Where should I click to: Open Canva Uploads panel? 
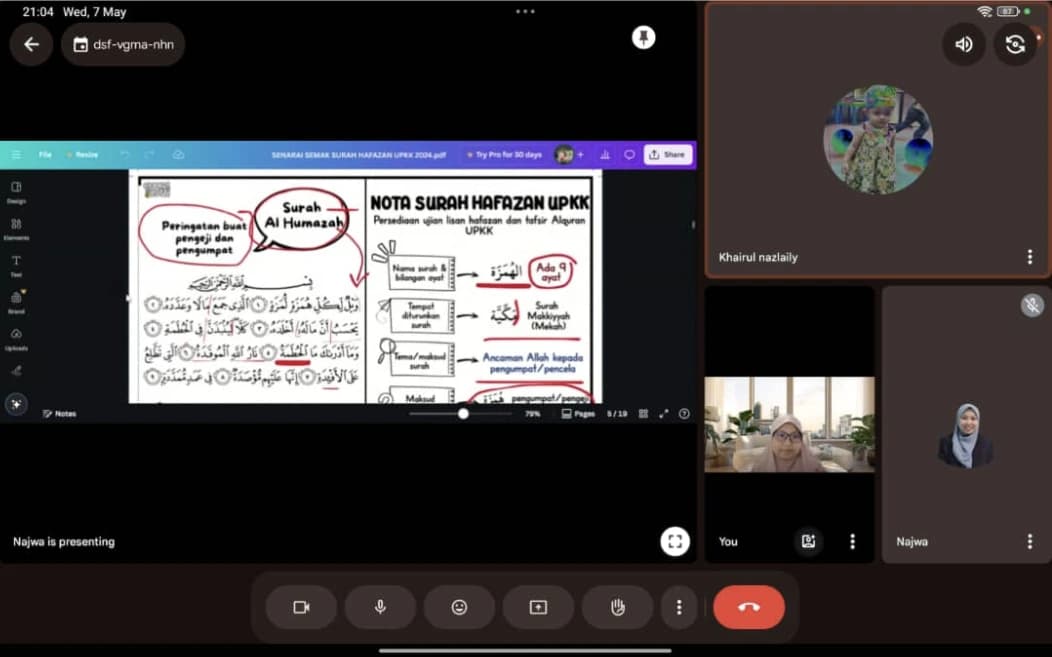[16, 339]
